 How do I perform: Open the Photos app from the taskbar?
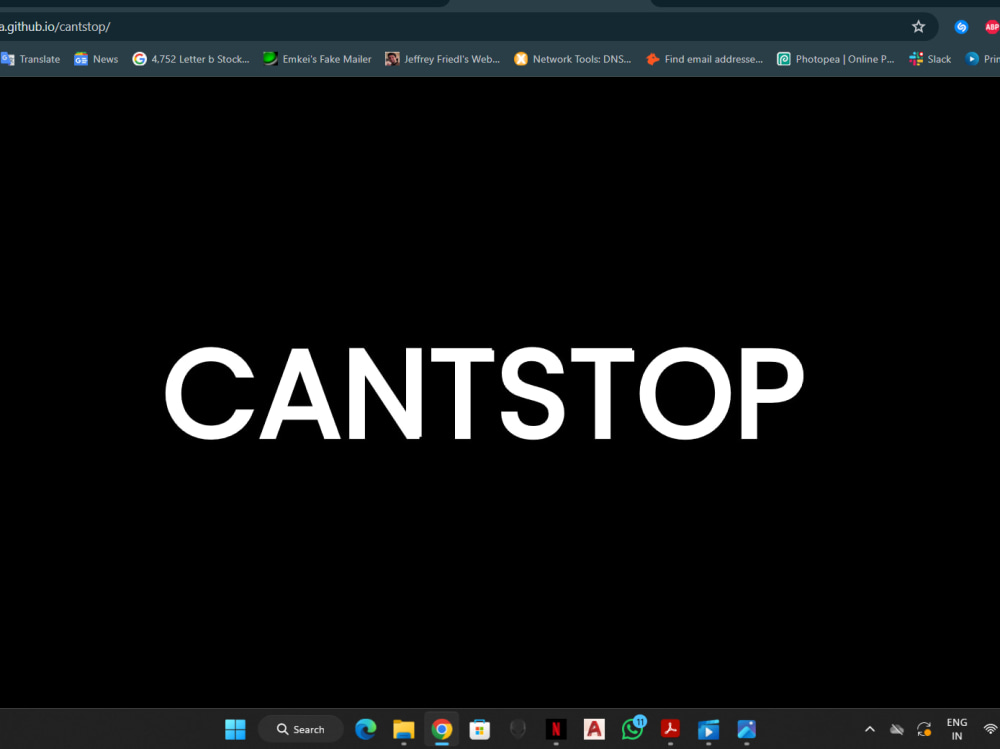coord(747,729)
